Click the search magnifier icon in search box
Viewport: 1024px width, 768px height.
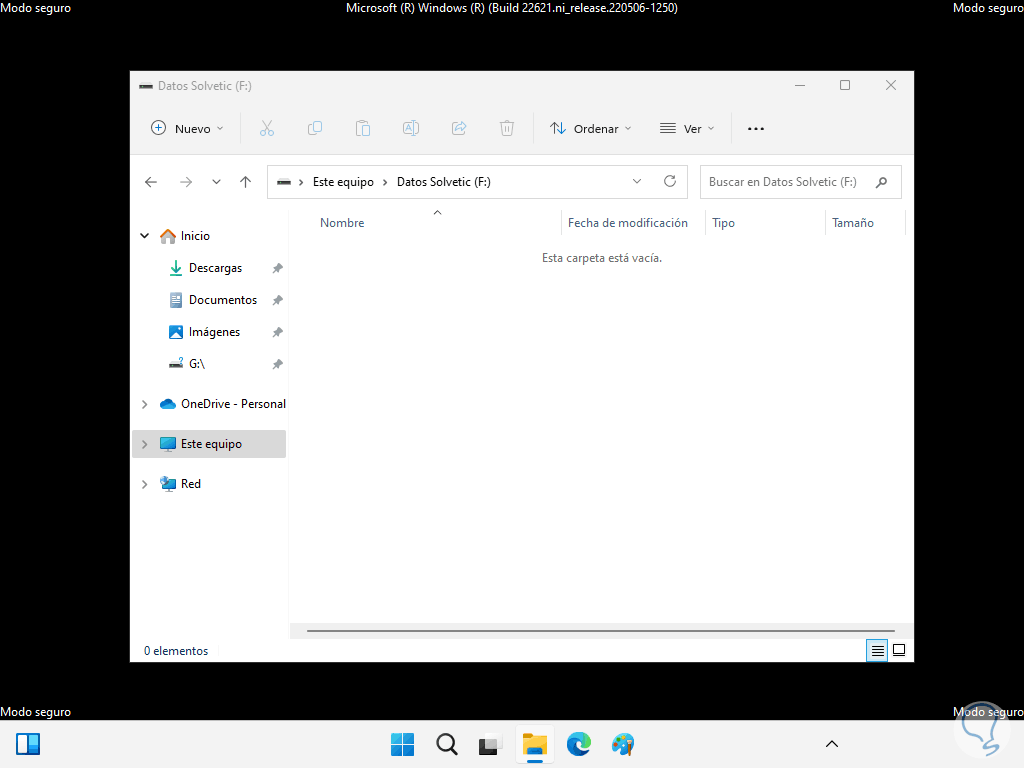pos(882,182)
